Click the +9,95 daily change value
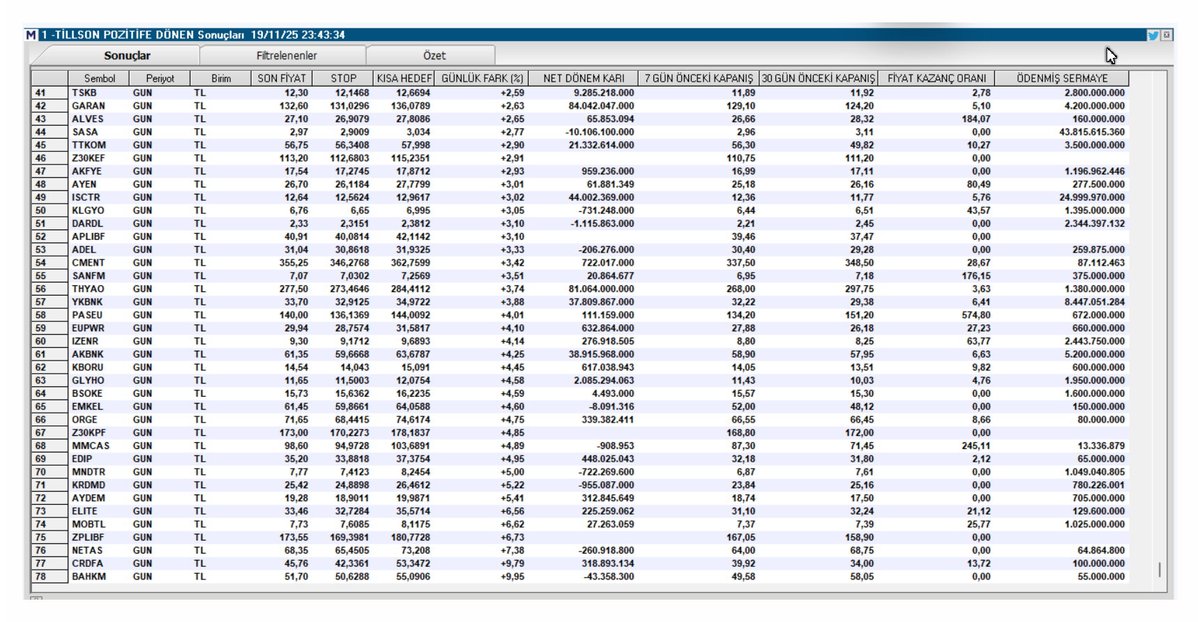Image resolution: width=1200 pixels, height=622 pixels. click(x=510, y=578)
